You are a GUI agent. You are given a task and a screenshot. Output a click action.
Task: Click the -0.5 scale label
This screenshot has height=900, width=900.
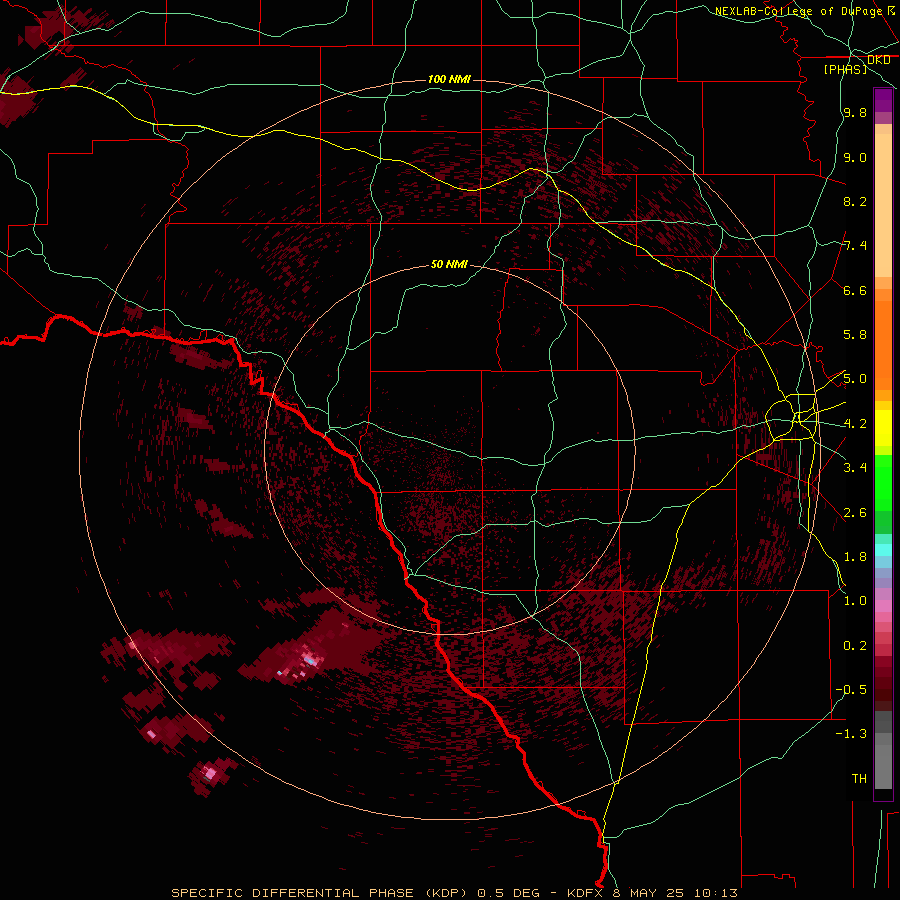(x=852, y=689)
